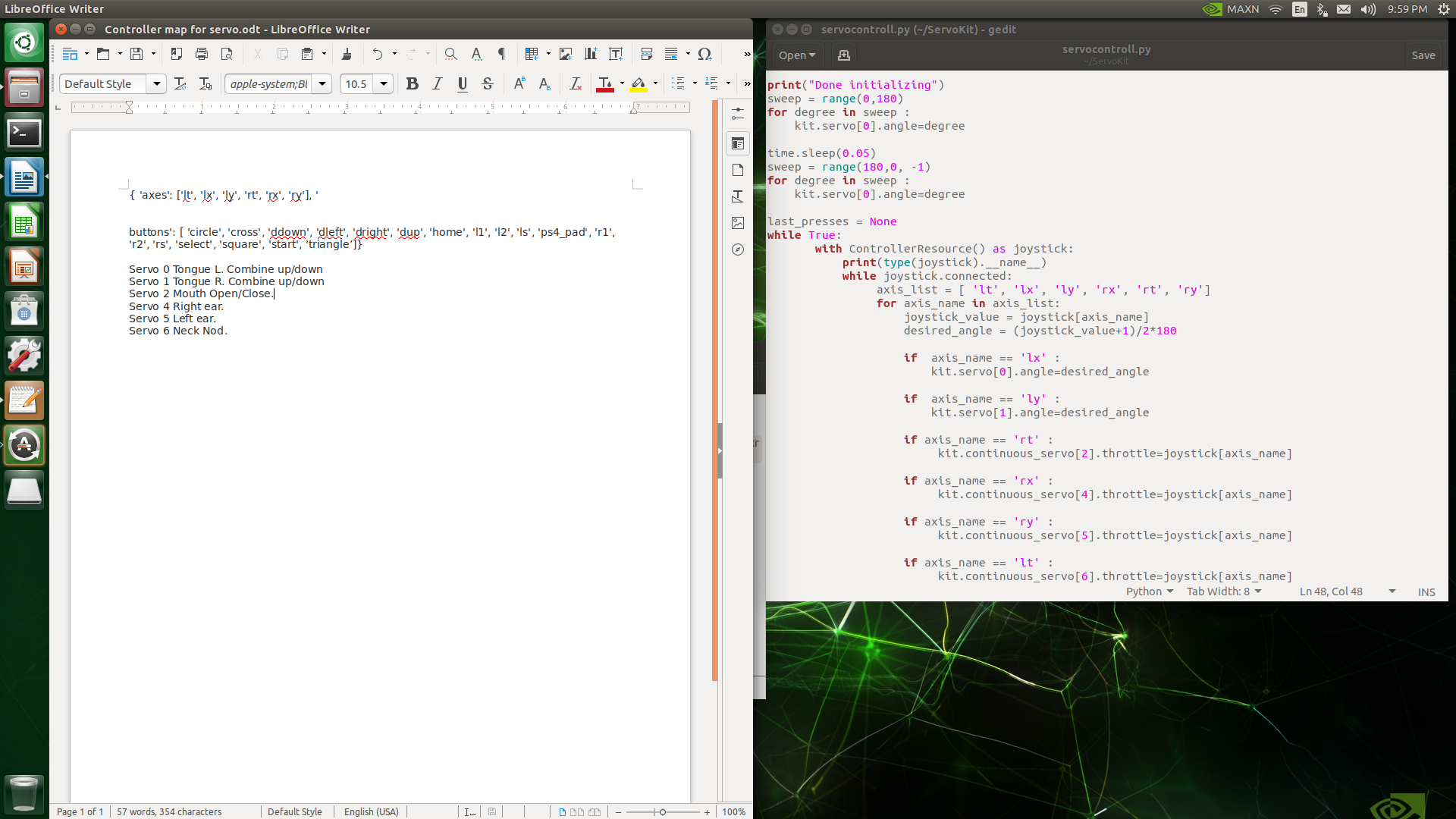Click the Clone Formatting paintbrush icon

(x=347, y=54)
